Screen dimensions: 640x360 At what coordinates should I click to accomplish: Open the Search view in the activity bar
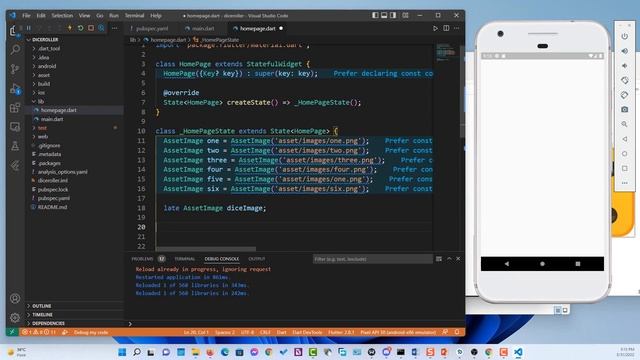(15, 50)
